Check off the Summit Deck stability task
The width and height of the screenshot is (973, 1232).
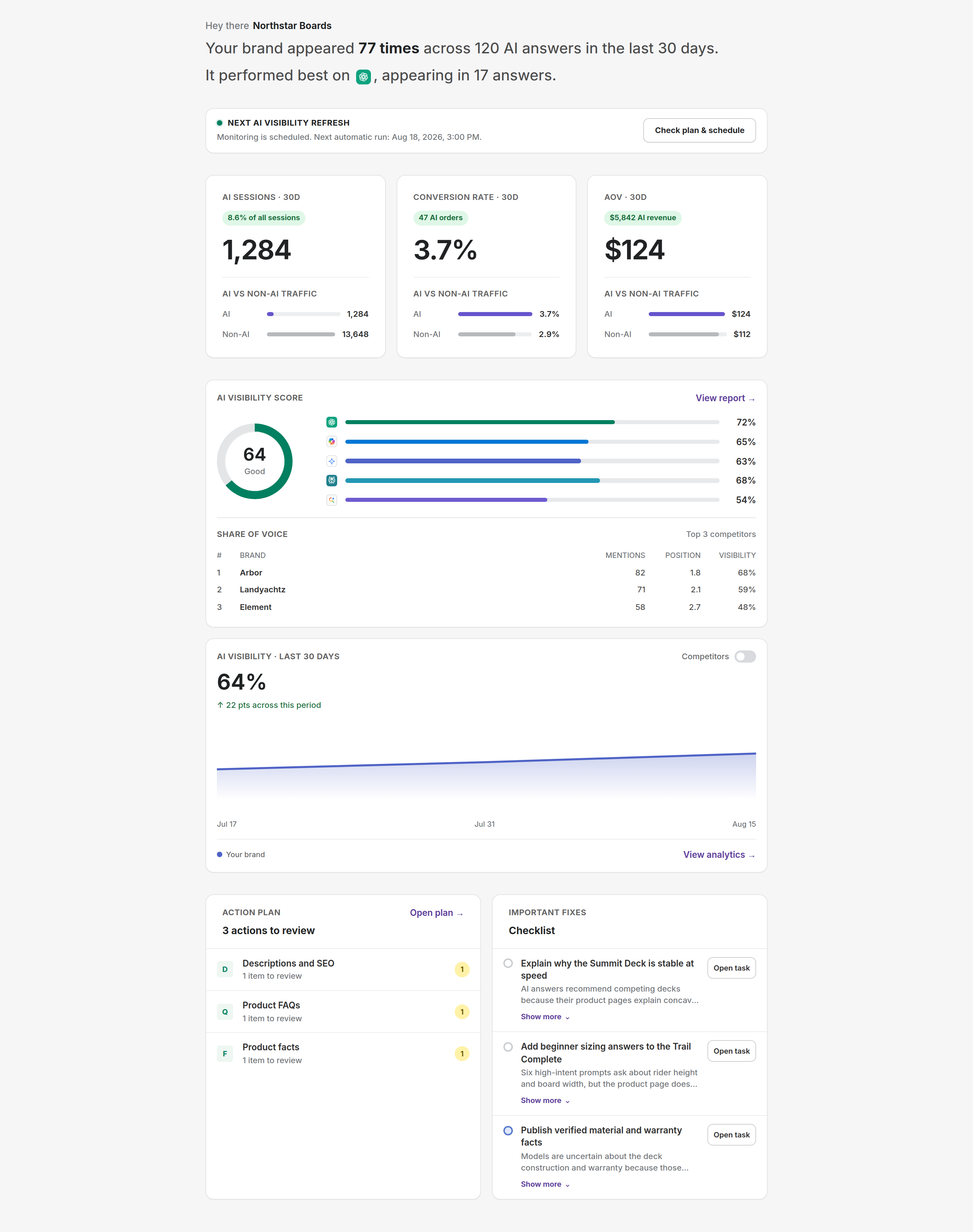tap(508, 963)
